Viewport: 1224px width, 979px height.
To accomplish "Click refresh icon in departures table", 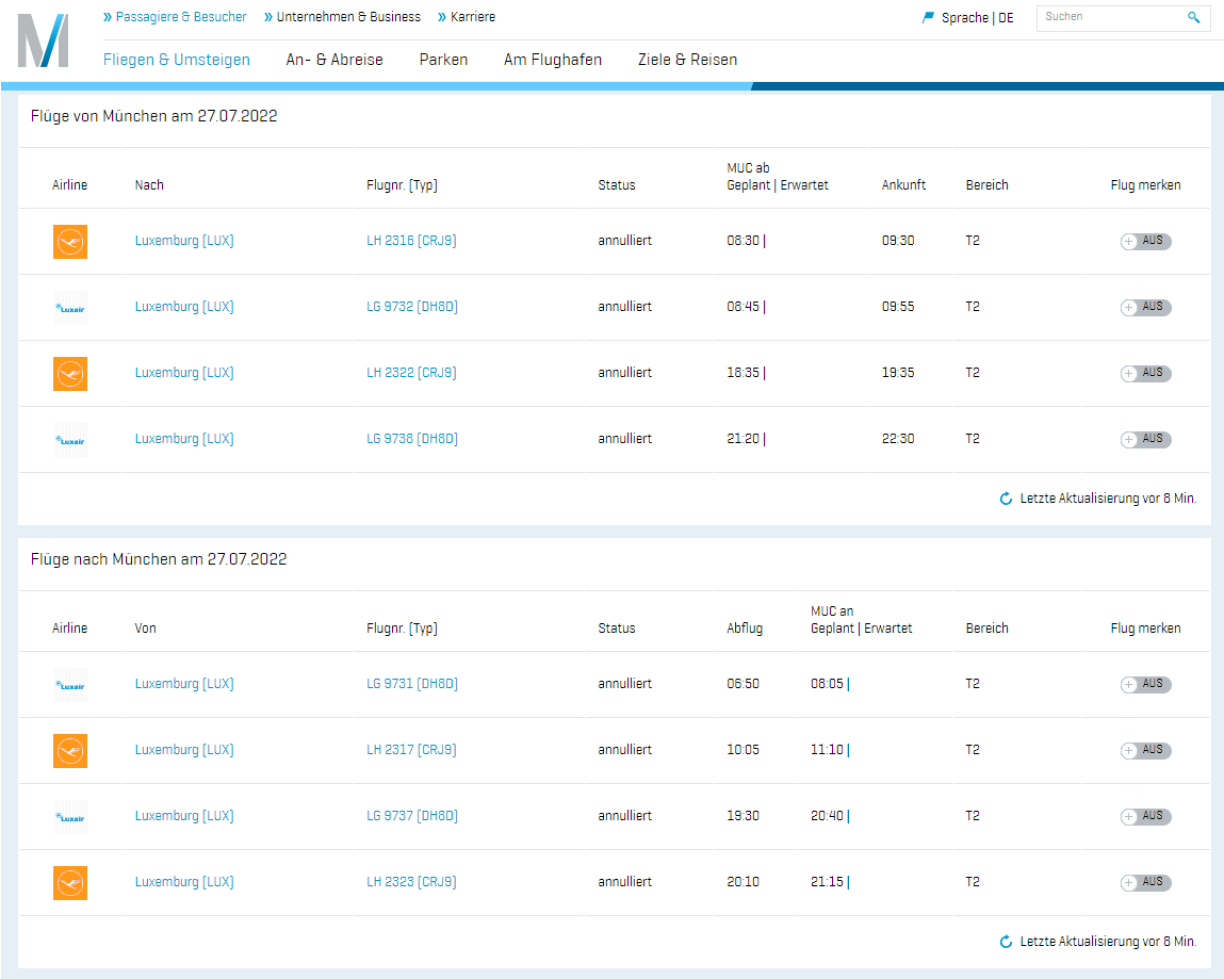I will 1006,498.
